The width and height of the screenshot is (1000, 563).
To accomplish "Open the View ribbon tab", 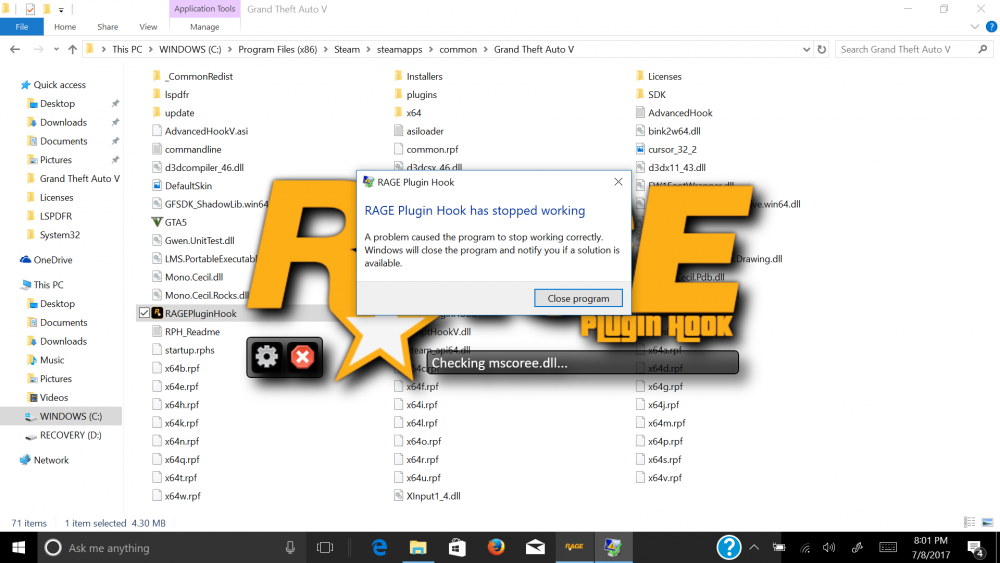I will (148, 27).
